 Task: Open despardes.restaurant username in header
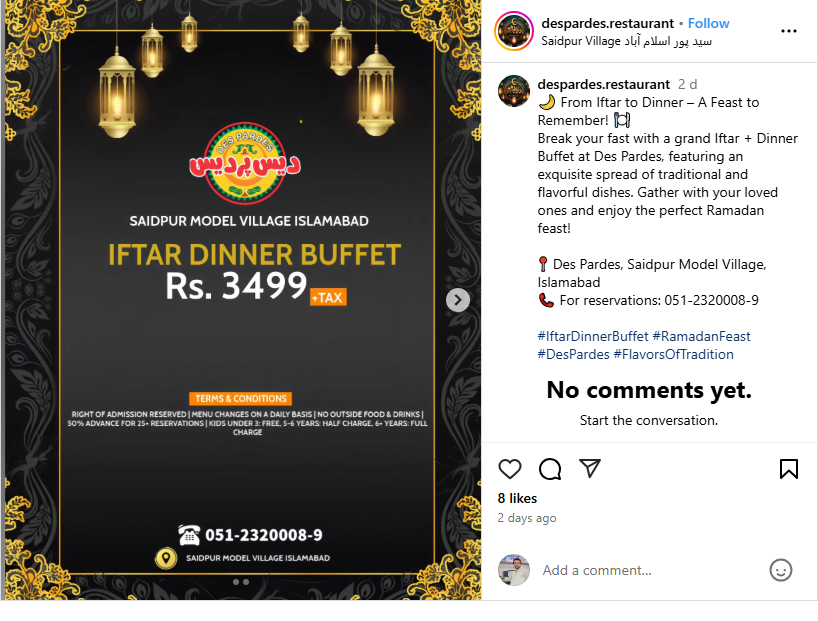(x=608, y=23)
